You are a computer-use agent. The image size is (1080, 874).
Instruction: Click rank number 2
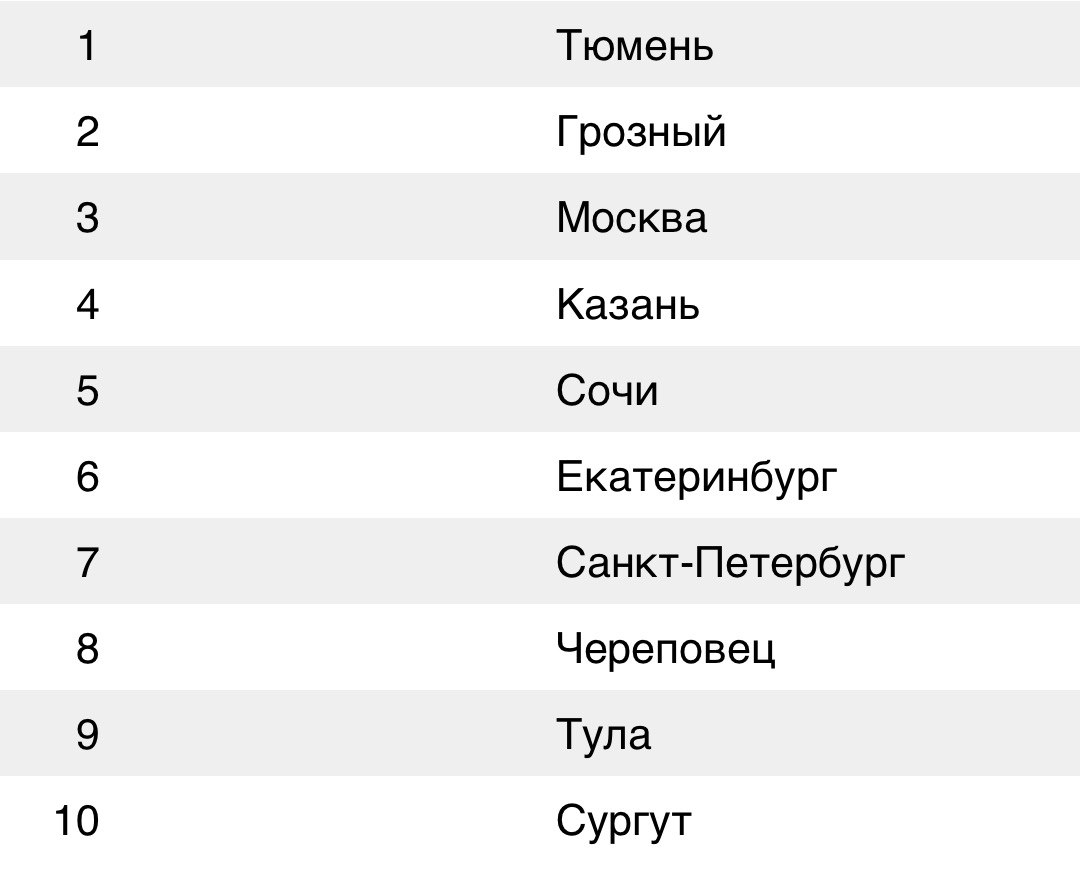(x=87, y=132)
